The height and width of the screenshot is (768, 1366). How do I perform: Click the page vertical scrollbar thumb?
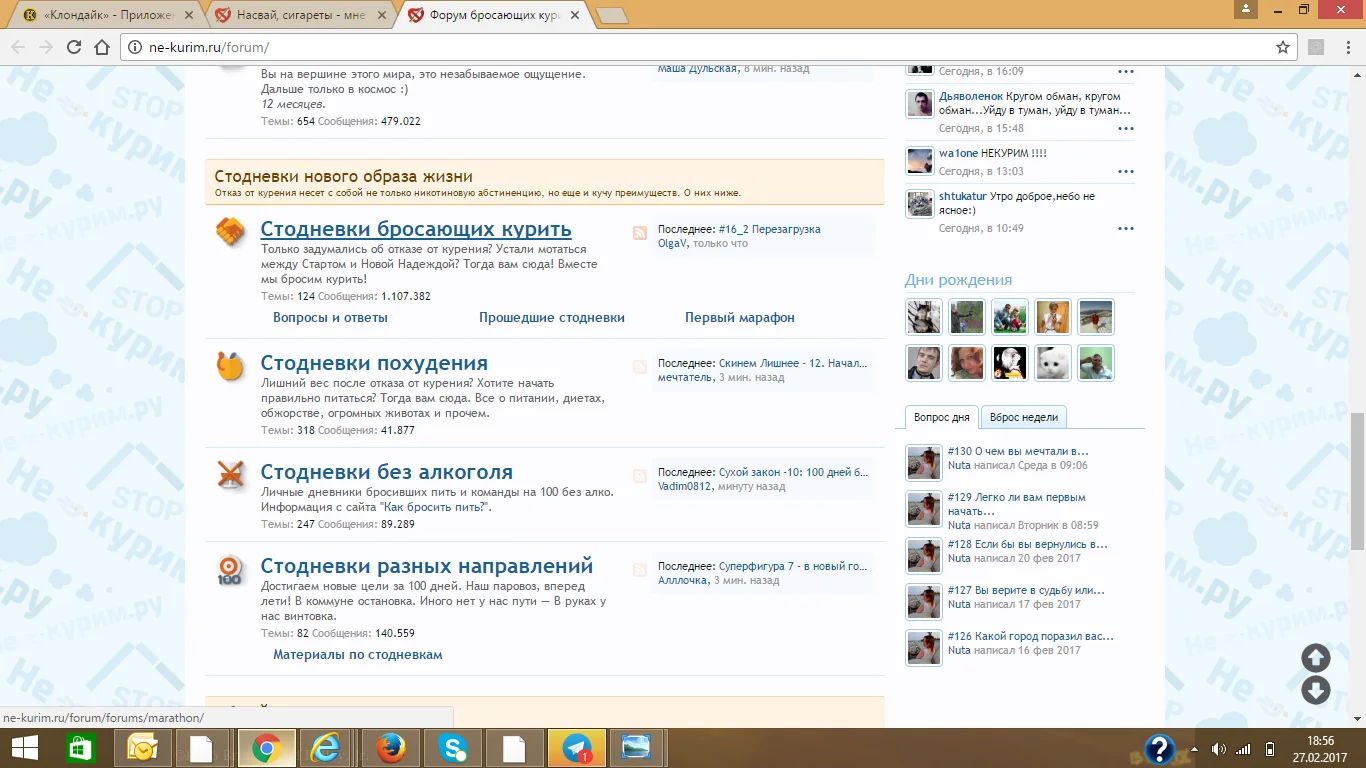coord(1357,481)
